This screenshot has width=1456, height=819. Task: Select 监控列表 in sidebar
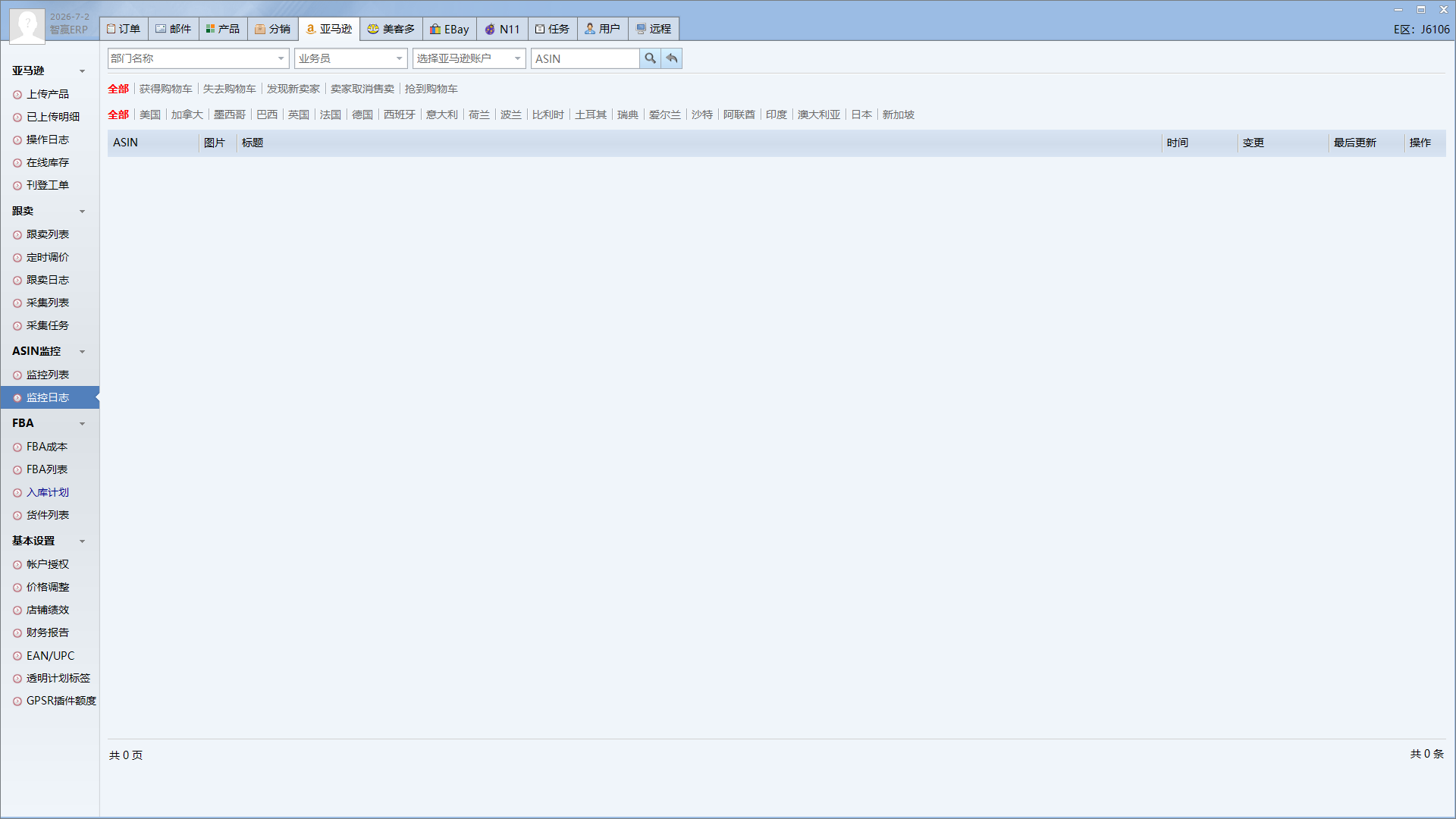tap(48, 375)
